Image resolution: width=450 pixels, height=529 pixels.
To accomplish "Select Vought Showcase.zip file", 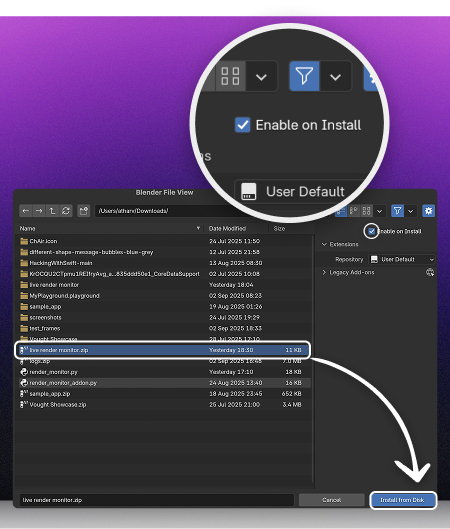I will click(x=164, y=405).
